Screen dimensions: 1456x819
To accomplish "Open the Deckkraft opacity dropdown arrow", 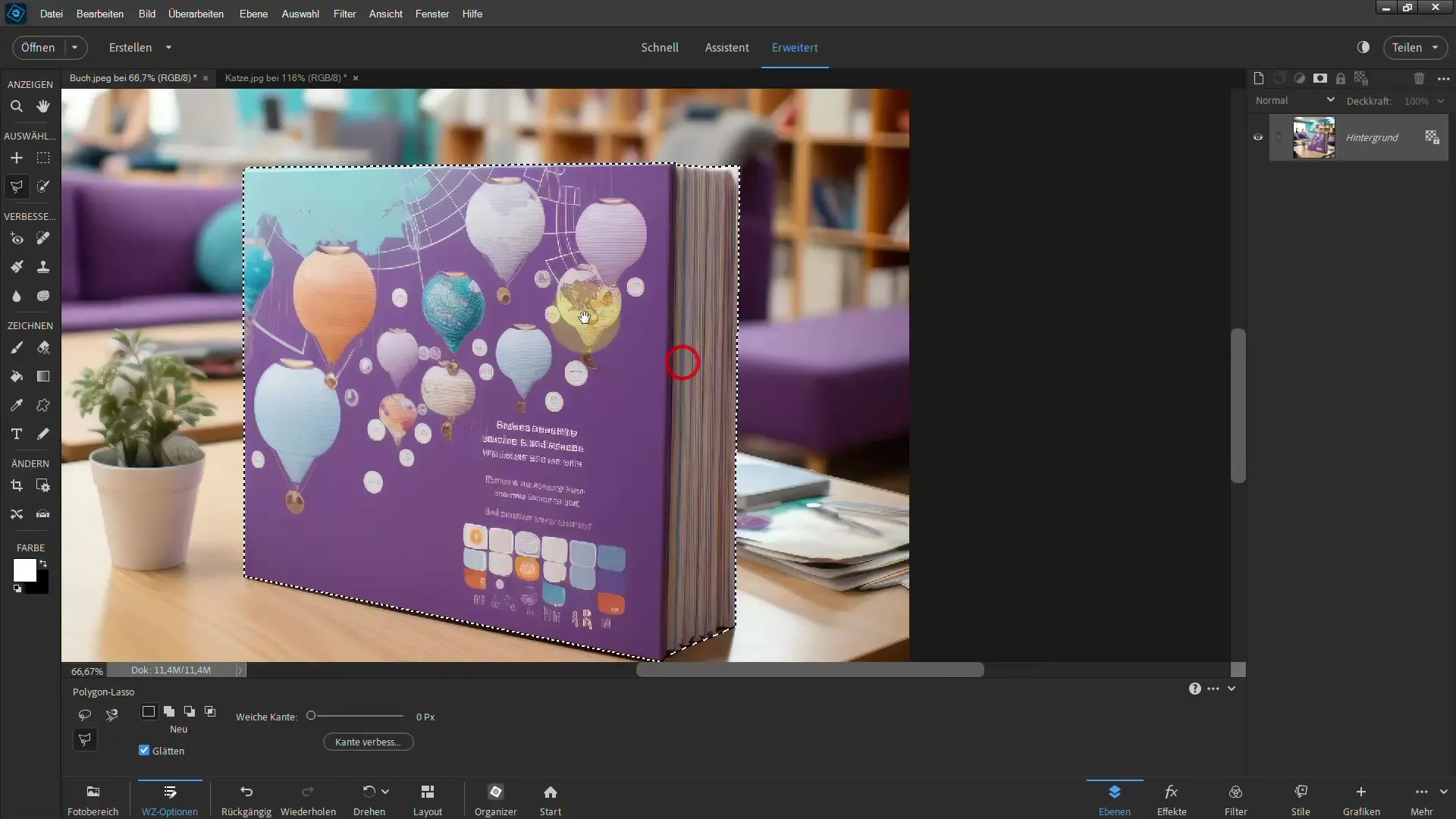I will pos(1441,101).
